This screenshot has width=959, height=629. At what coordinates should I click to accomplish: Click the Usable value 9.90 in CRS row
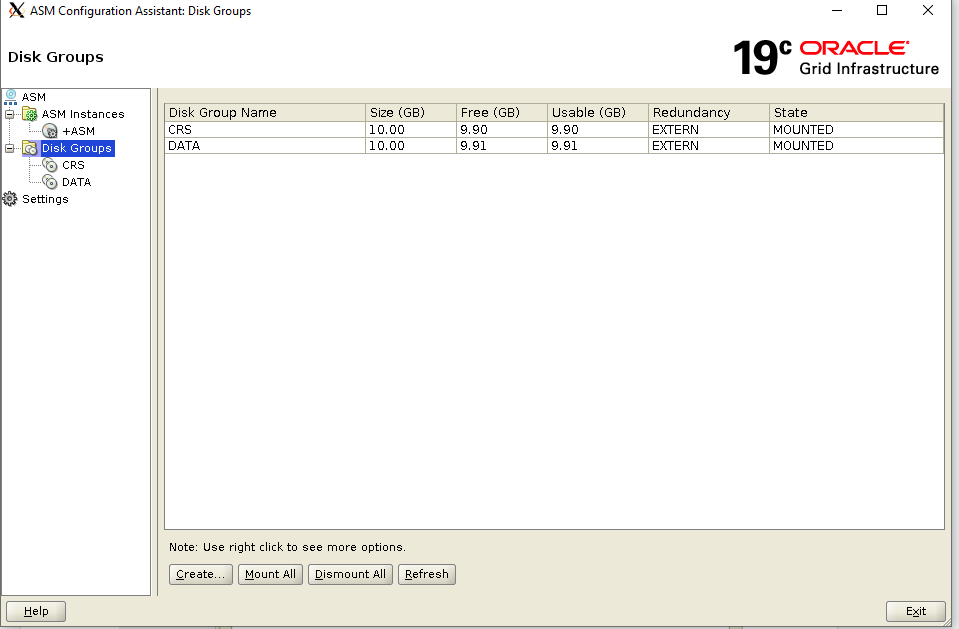click(x=598, y=130)
